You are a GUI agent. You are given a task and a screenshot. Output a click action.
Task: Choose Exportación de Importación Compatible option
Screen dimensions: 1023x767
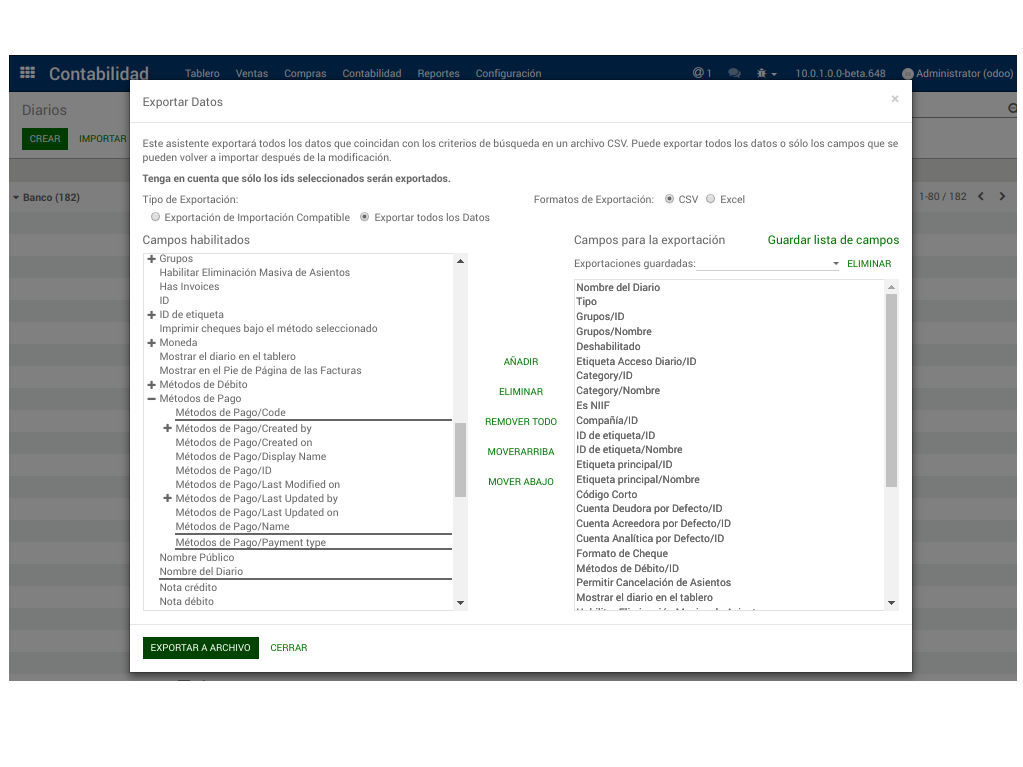click(155, 217)
